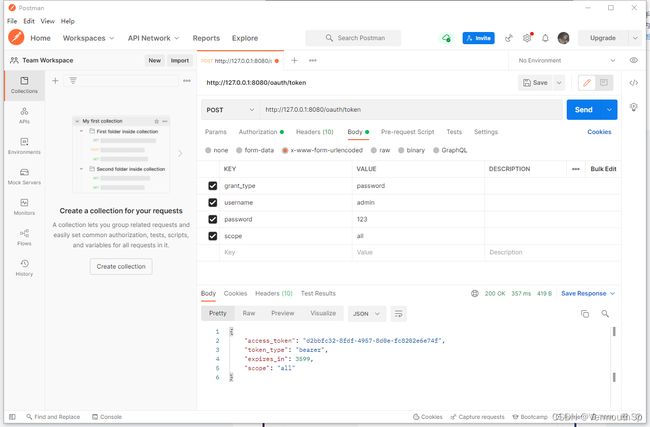Open collections panel three-dot options

tap(187, 80)
